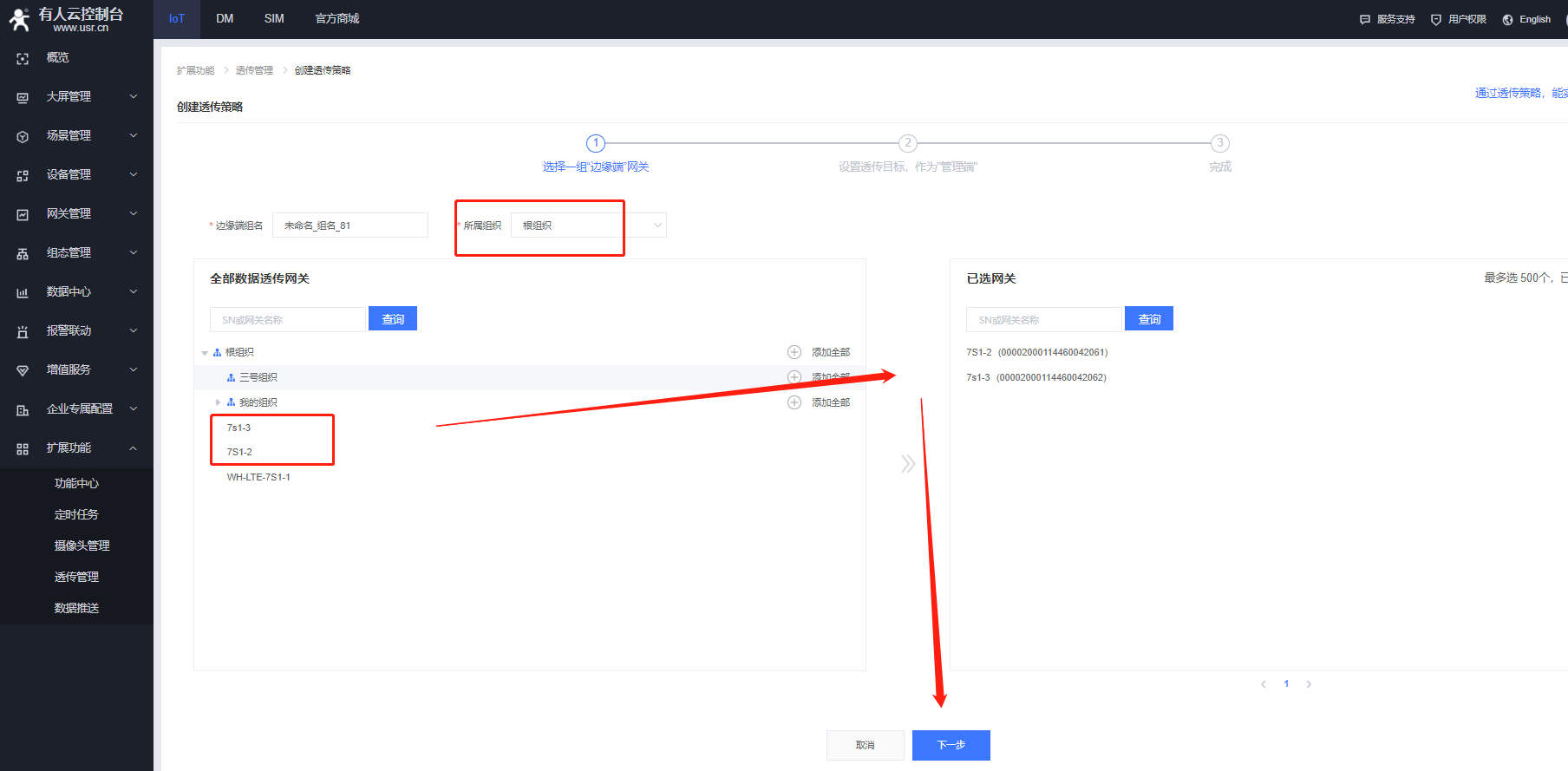Open 透传管理 submenu item
This screenshot has width=1568, height=771.
[x=76, y=577]
